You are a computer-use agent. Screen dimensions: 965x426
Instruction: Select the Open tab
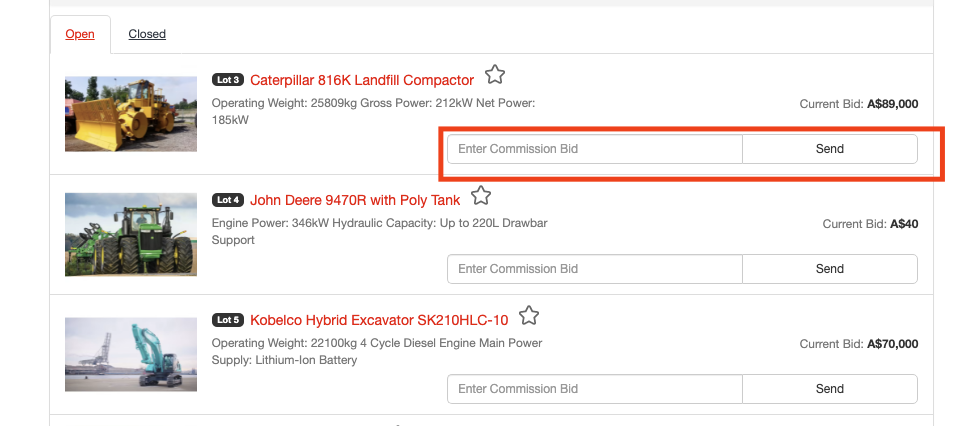[x=80, y=34]
